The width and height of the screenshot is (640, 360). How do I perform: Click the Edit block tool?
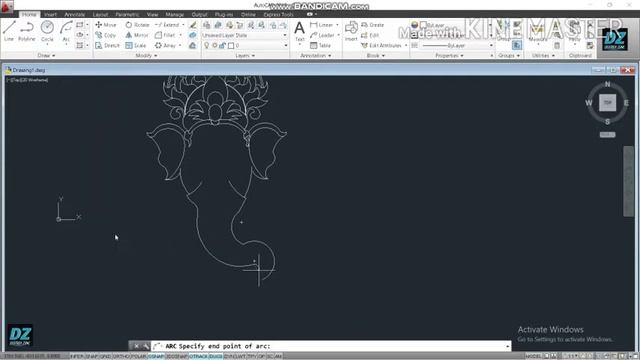370,36
